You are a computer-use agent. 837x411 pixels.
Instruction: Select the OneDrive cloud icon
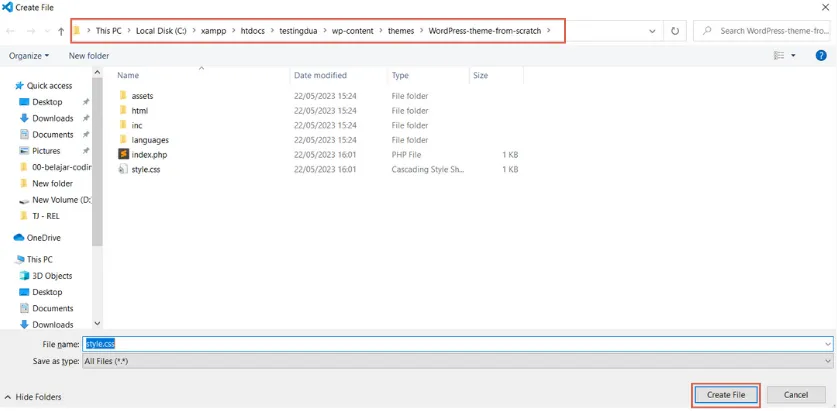(19, 238)
